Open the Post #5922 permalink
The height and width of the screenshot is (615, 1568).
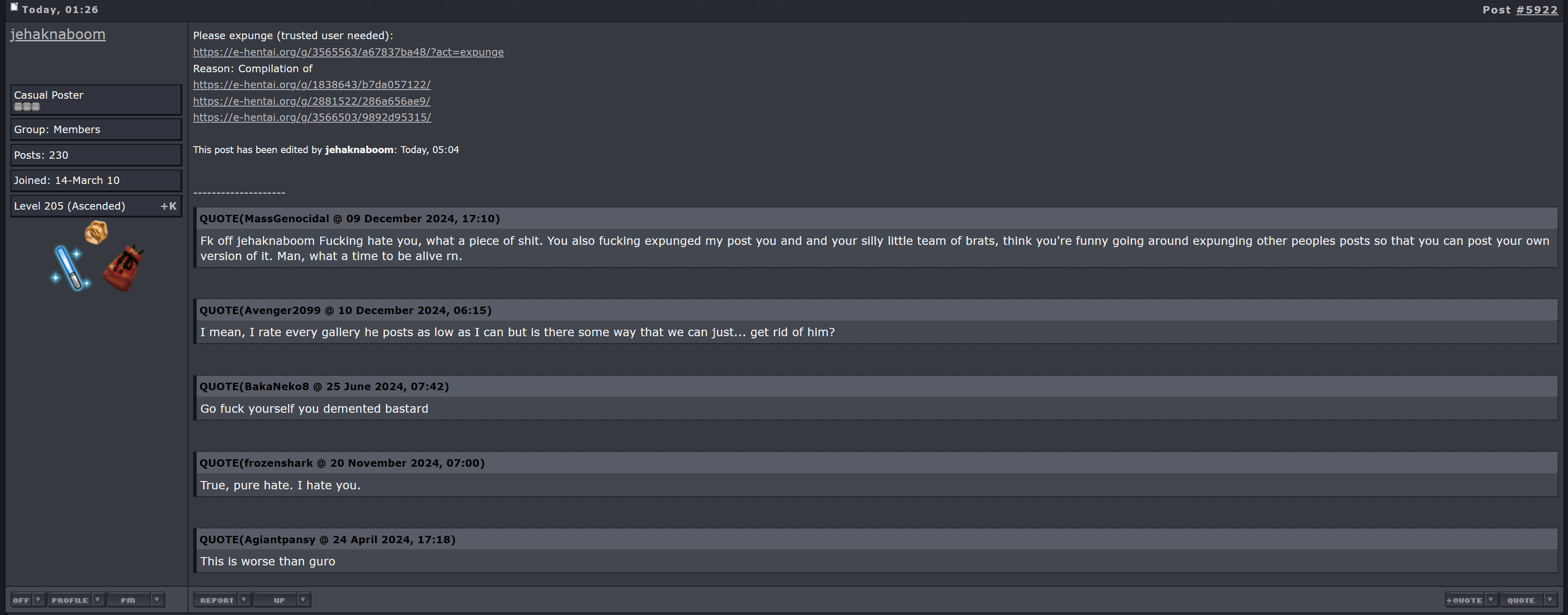click(x=1536, y=10)
